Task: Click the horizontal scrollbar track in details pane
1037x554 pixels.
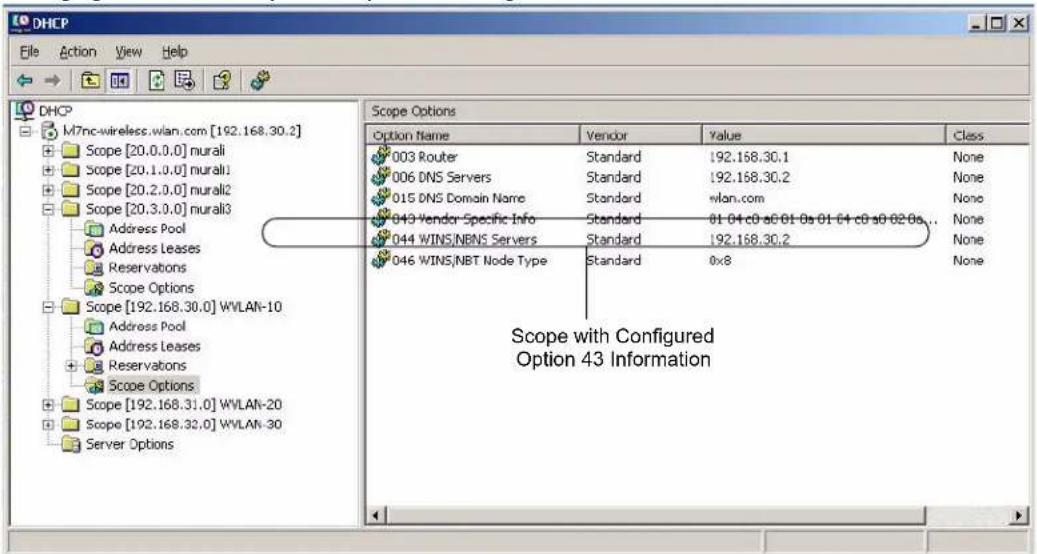Action: pyautogui.click(x=968, y=515)
